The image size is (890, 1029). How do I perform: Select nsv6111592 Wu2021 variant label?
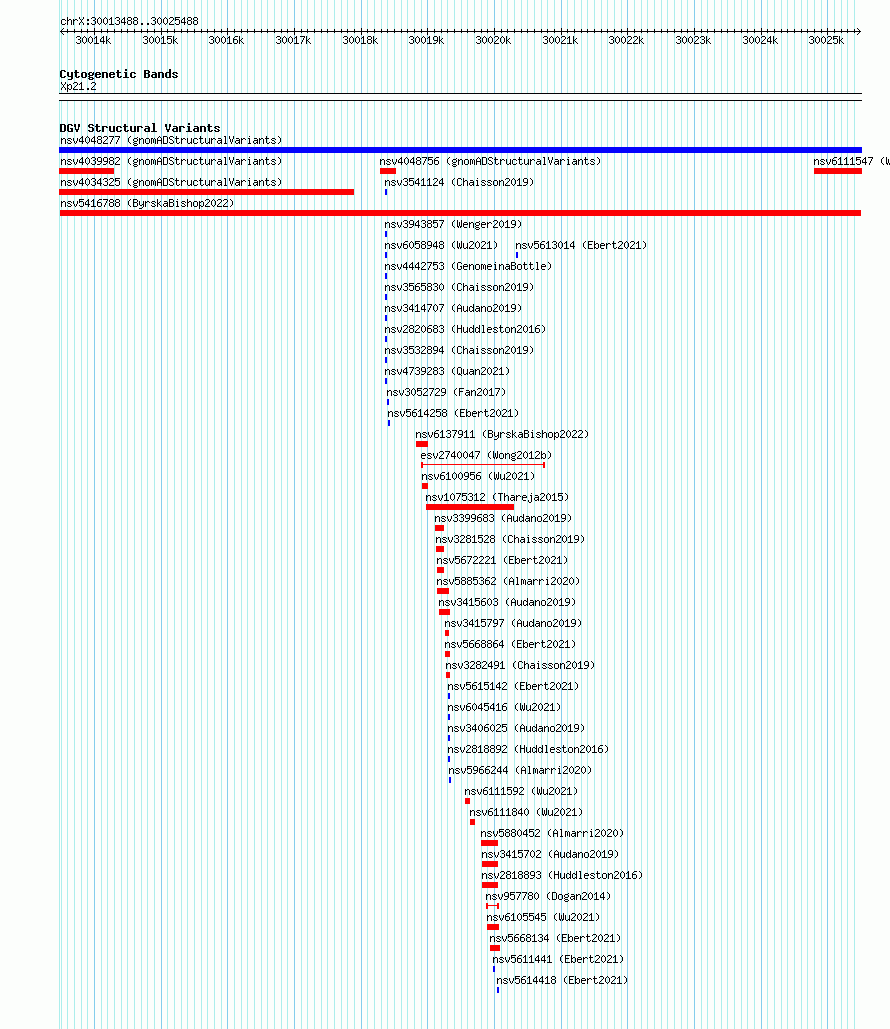pos(521,791)
